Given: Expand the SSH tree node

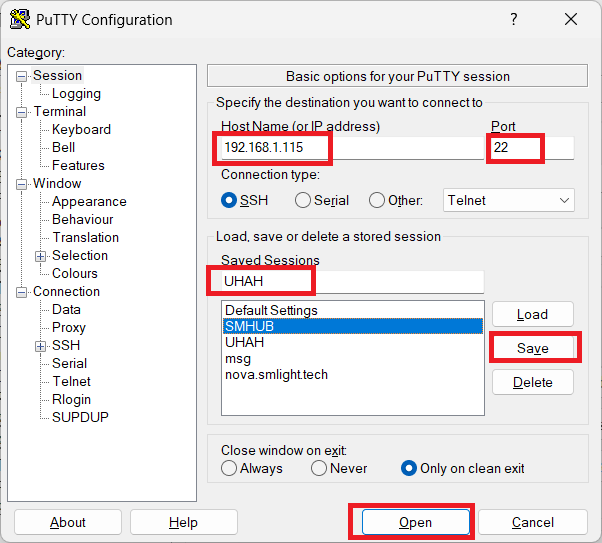Looking at the screenshot, I should point(41,346).
